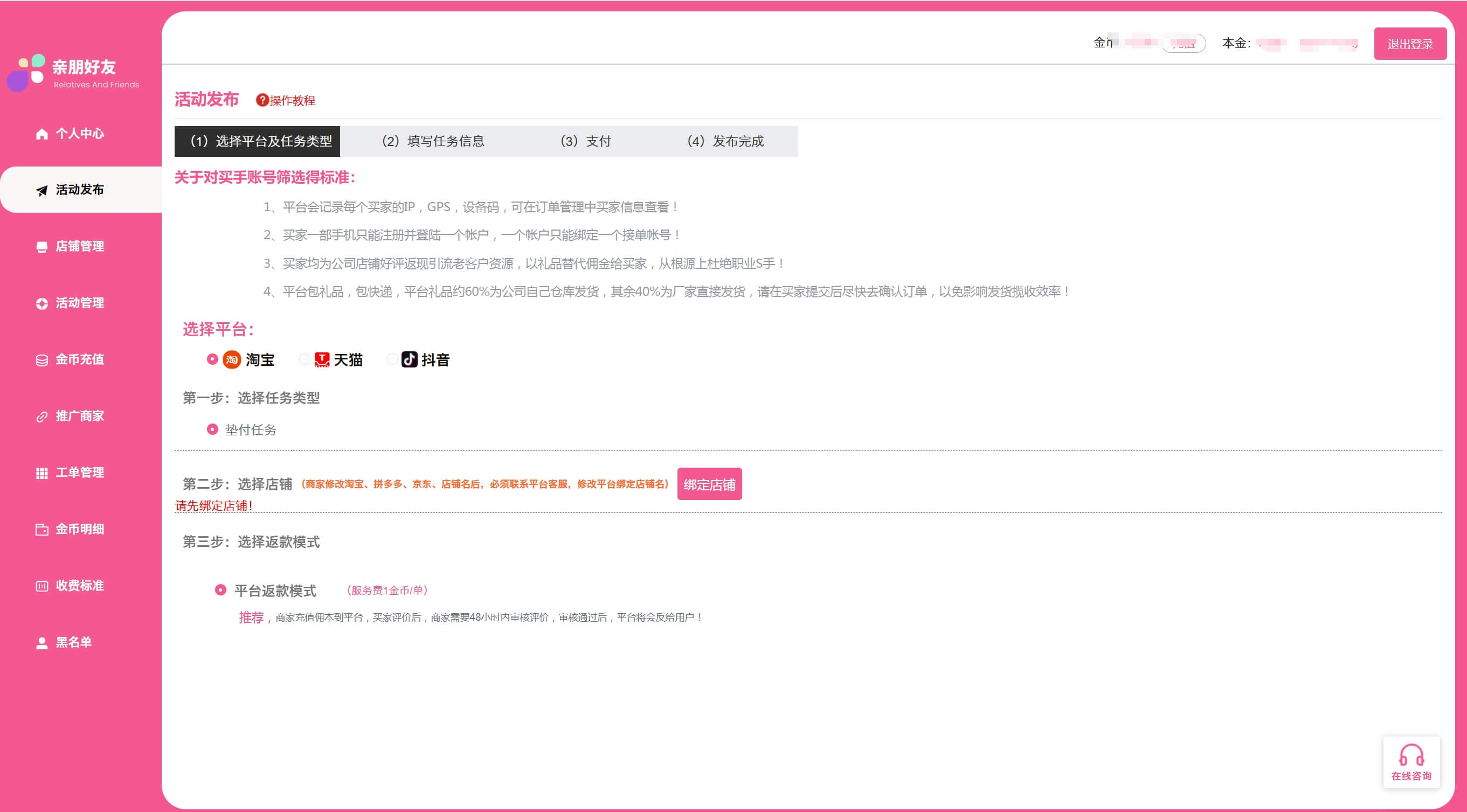Click the 绑定店铺 button
The height and width of the screenshot is (812, 1467).
[709, 484]
